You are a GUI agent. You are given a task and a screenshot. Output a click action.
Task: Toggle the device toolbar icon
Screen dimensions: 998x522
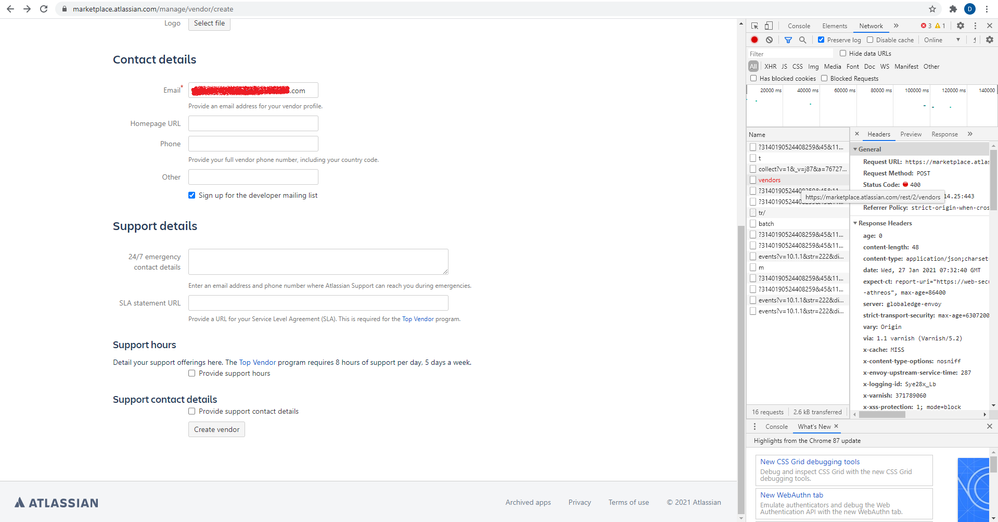pos(768,26)
